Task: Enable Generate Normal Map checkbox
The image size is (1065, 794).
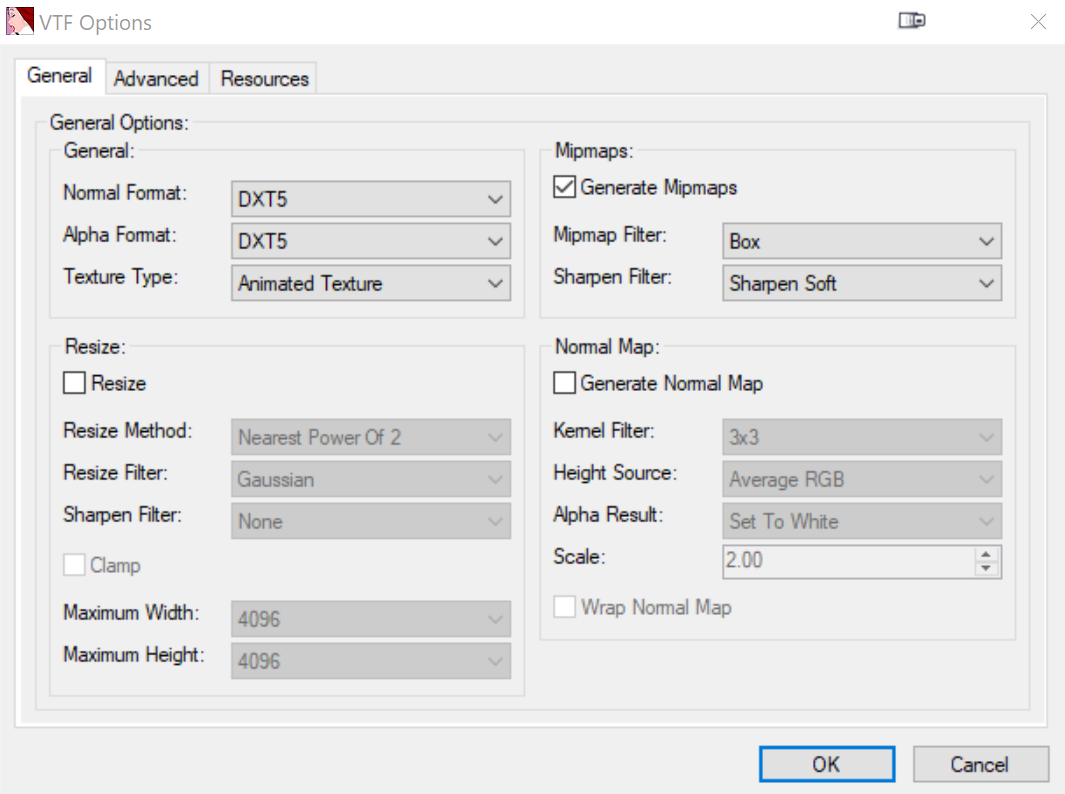Action: (x=565, y=383)
